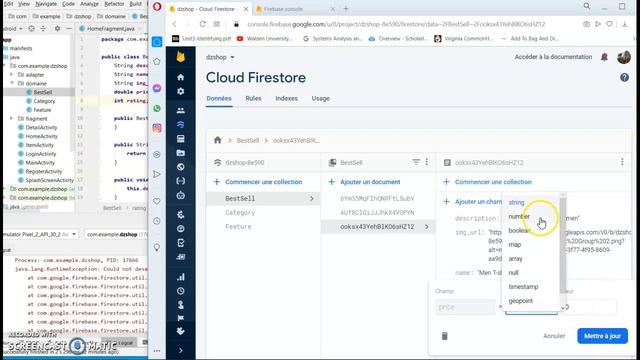Click Commencer une collection under dzshop-8e590
Viewport: 640px width, 360px height.
pos(258,182)
